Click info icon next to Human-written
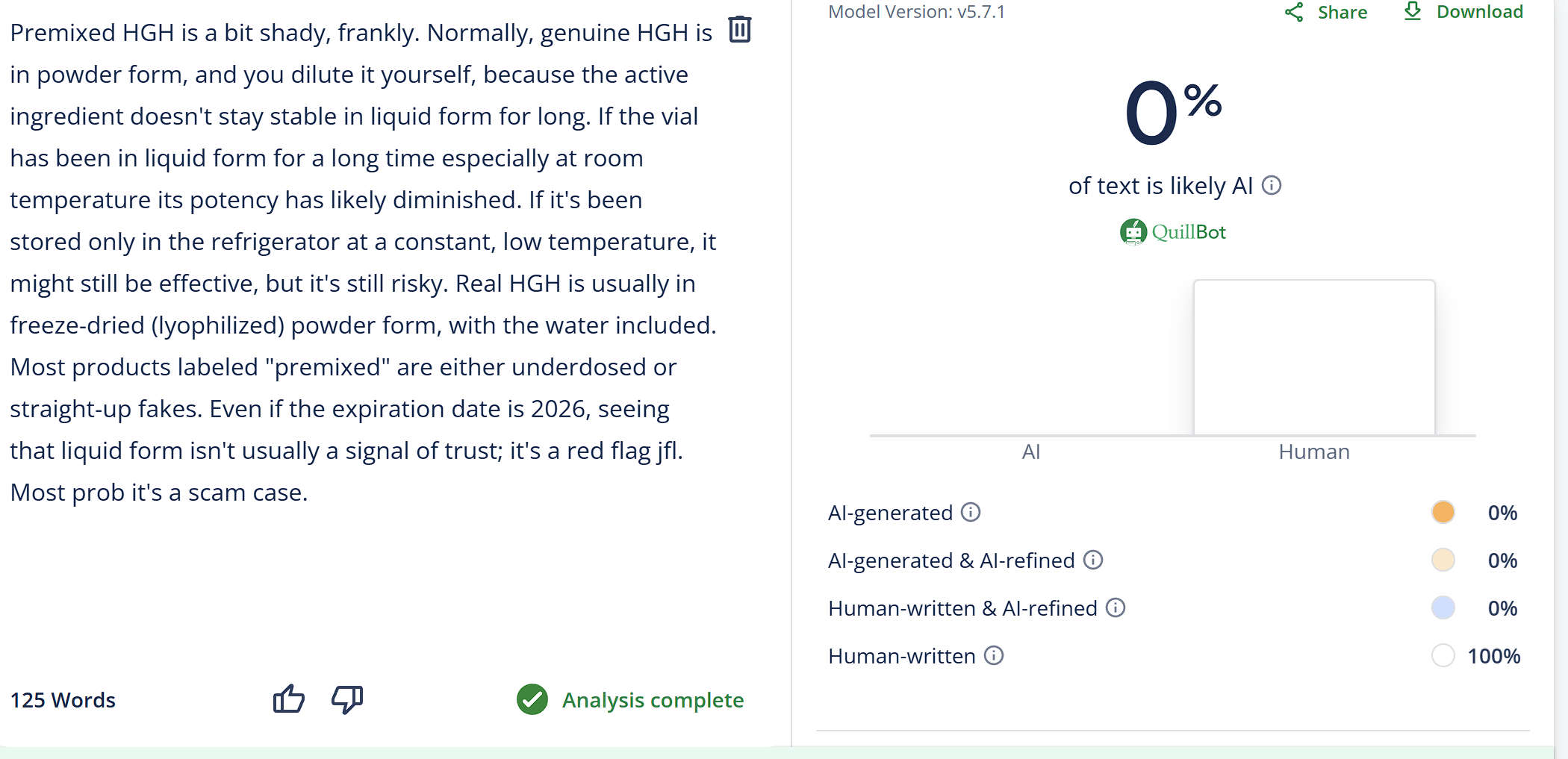This screenshot has height=759, width=1568. [994, 655]
